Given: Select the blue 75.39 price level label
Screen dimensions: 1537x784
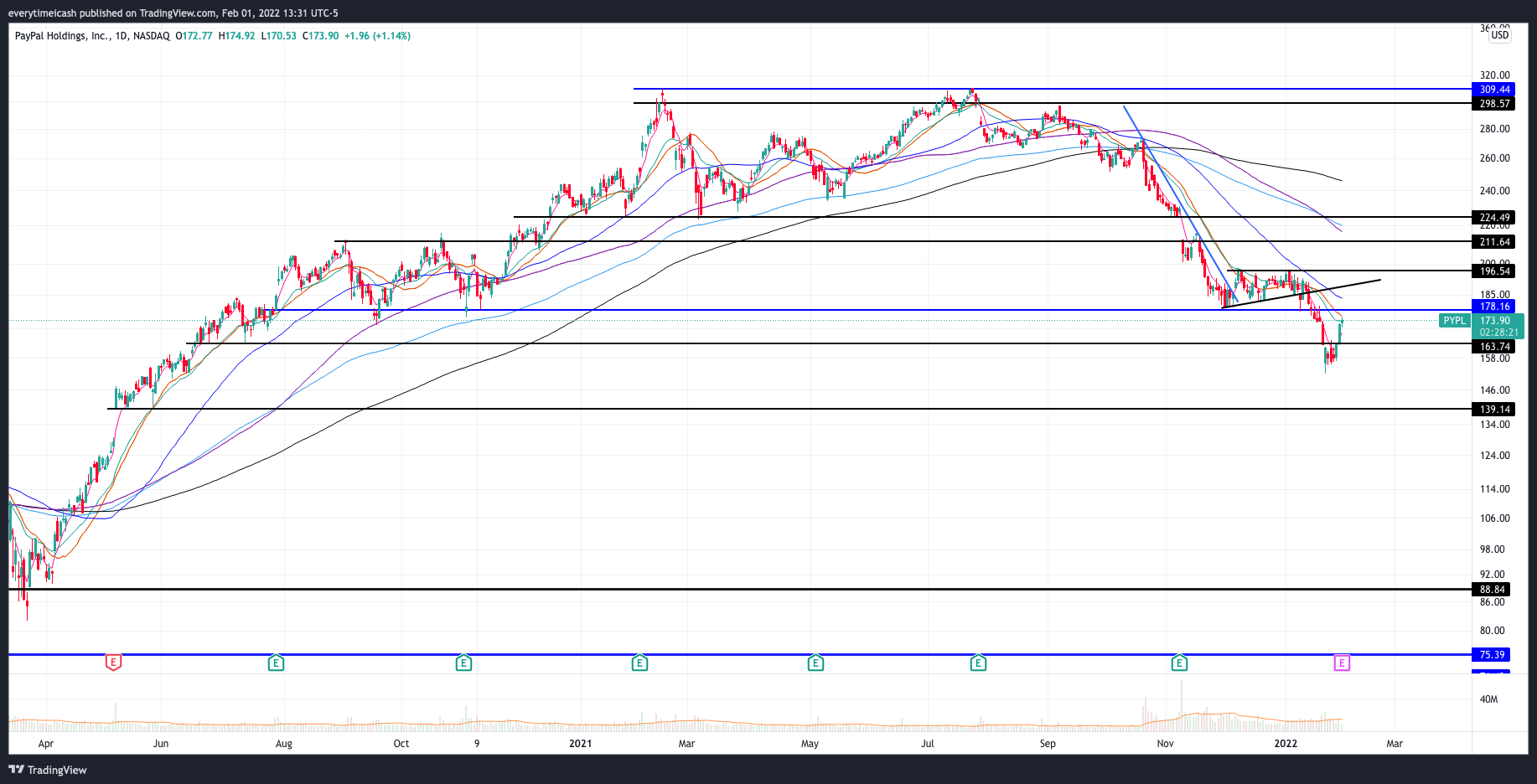Looking at the screenshot, I should [1492, 655].
